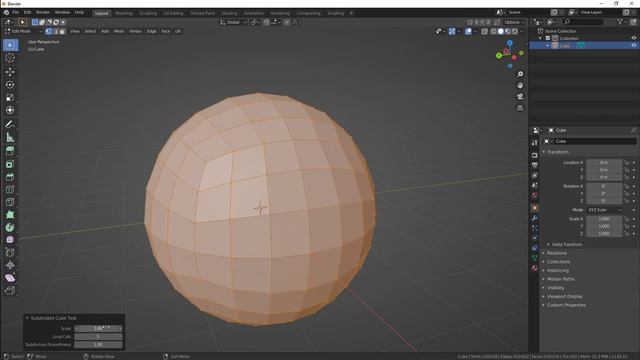Select the Select Box tool
640x360 pixels.
tap(10, 45)
